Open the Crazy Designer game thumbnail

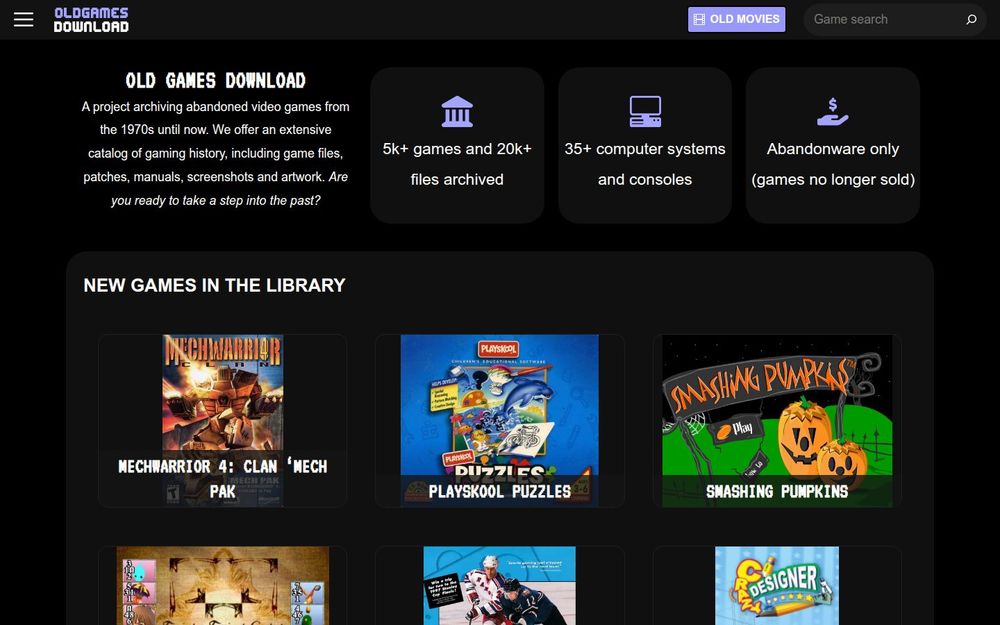777,585
